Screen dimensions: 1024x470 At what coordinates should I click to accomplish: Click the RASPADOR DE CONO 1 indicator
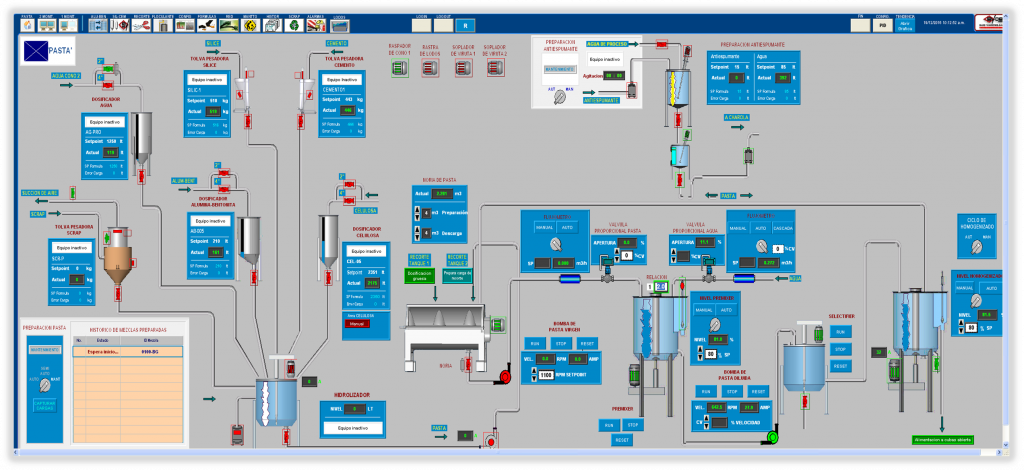click(400, 66)
